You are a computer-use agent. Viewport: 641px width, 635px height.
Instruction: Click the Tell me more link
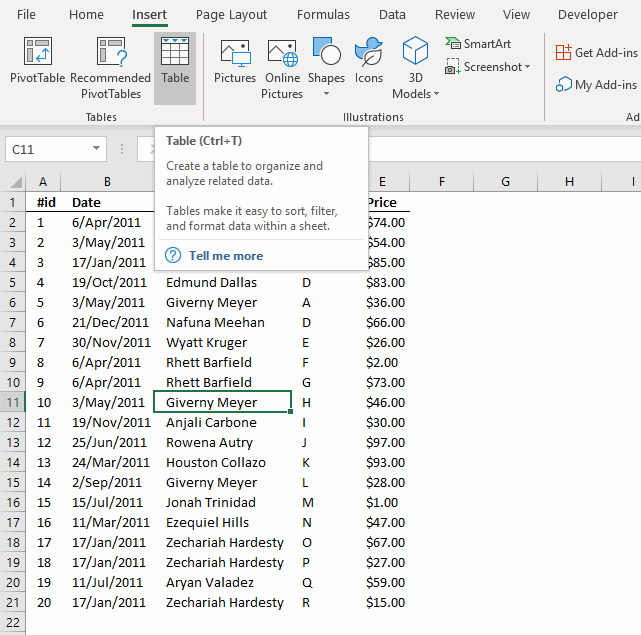pyautogui.click(x=225, y=256)
